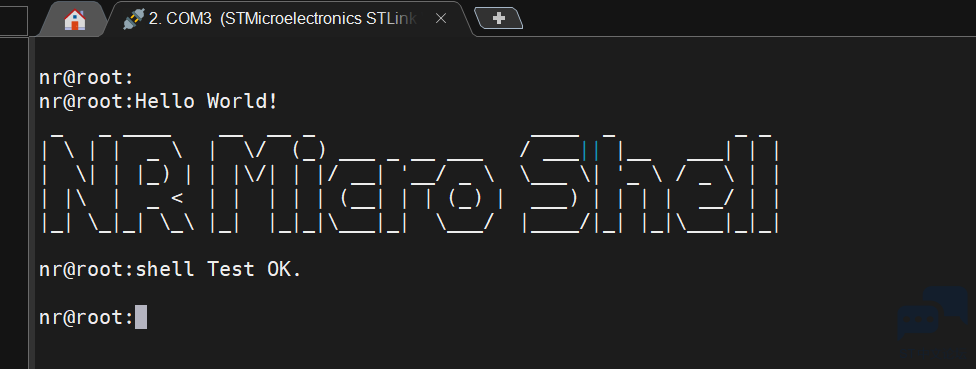Image resolution: width=976 pixels, height=369 pixels.
Task: Close the COM3 session tab
Action: click(x=441, y=19)
